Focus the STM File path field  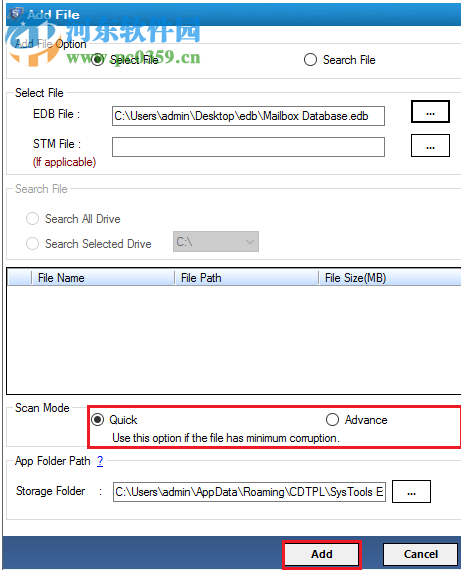(248, 147)
